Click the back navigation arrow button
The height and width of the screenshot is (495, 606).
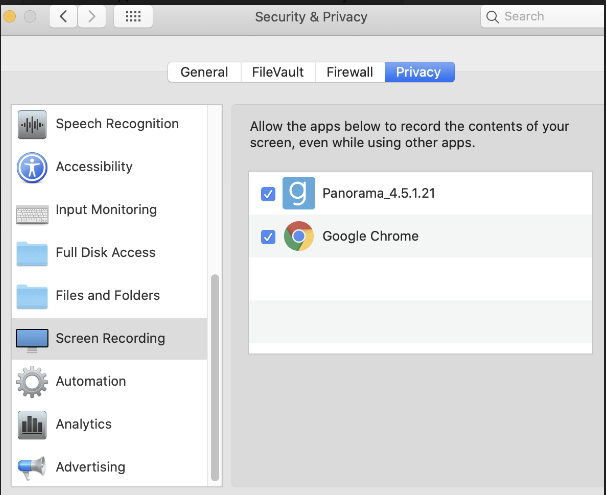[63, 17]
